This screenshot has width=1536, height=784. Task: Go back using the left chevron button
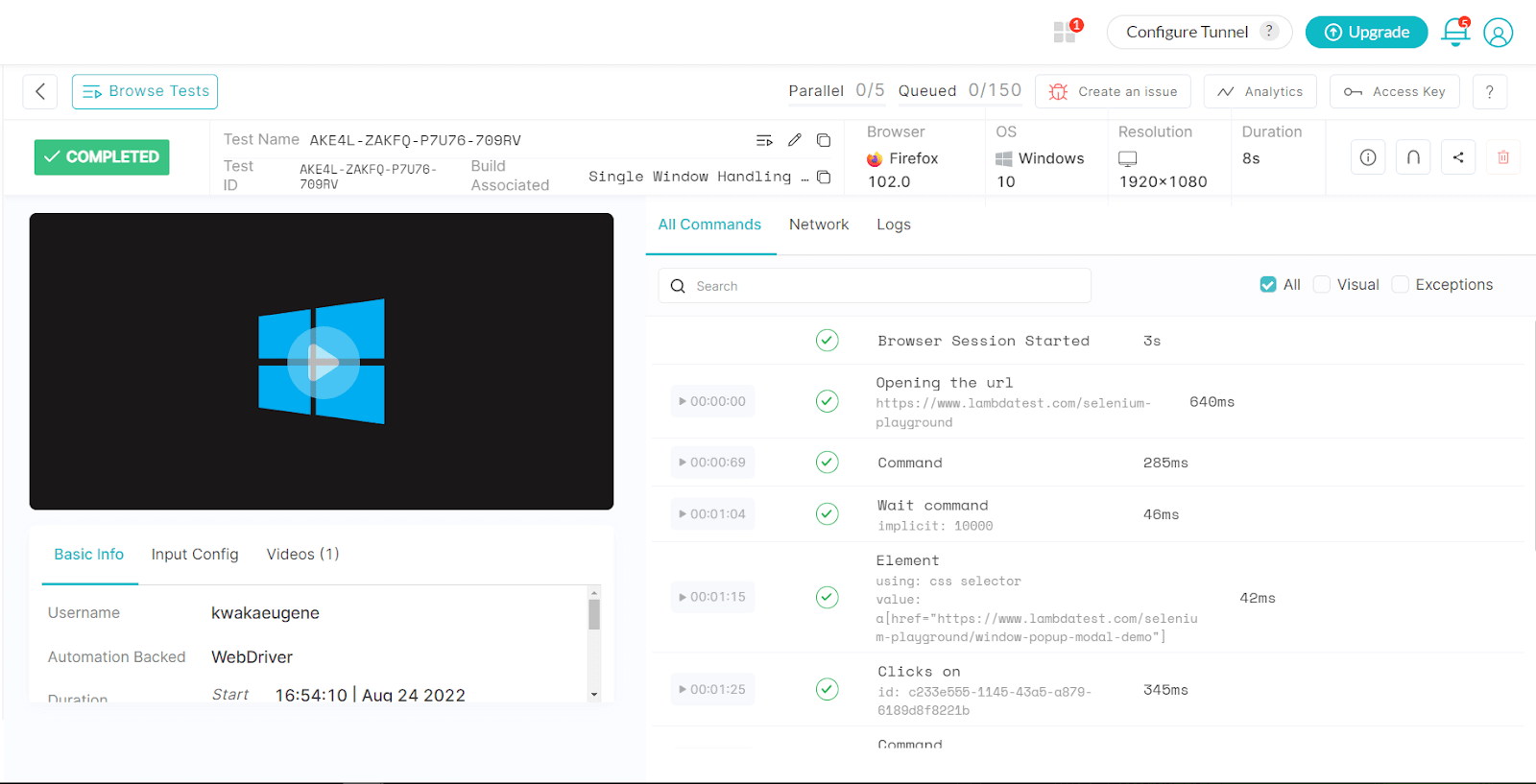pyautogui.click(x=40, y=91)
